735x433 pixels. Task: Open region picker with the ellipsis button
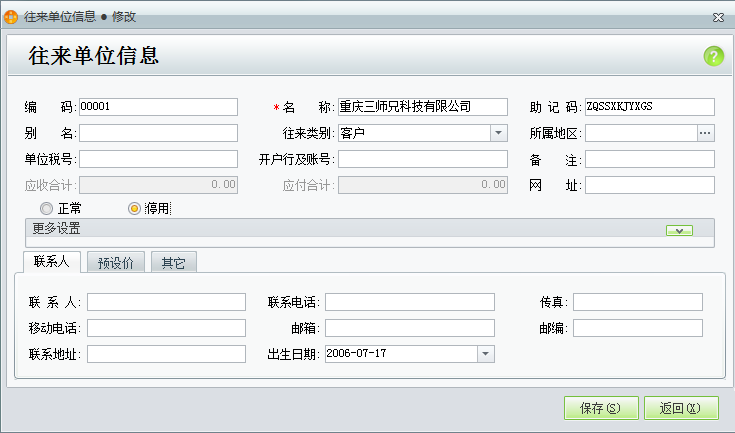tap(705, 132)
